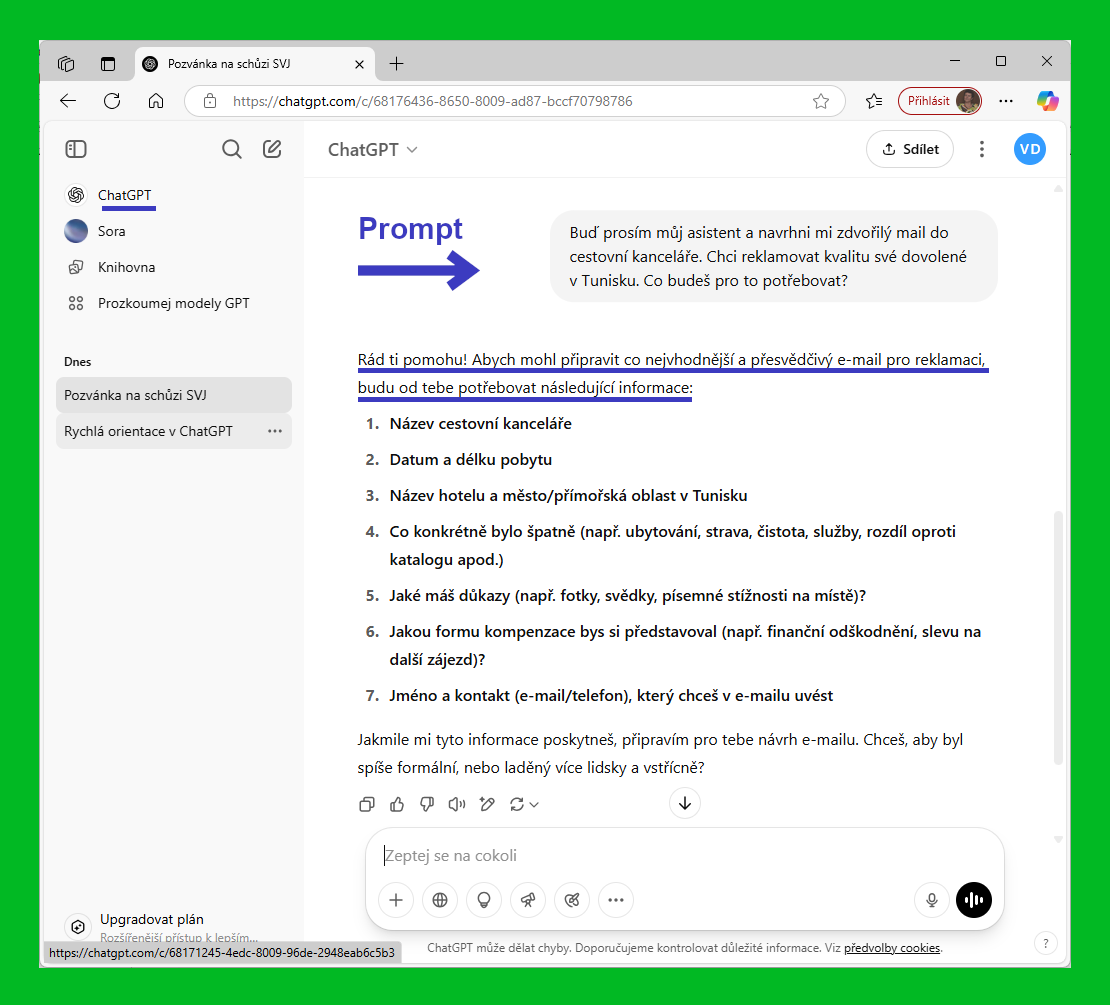Open chat search magnifier icon

[x=232, y=149]
